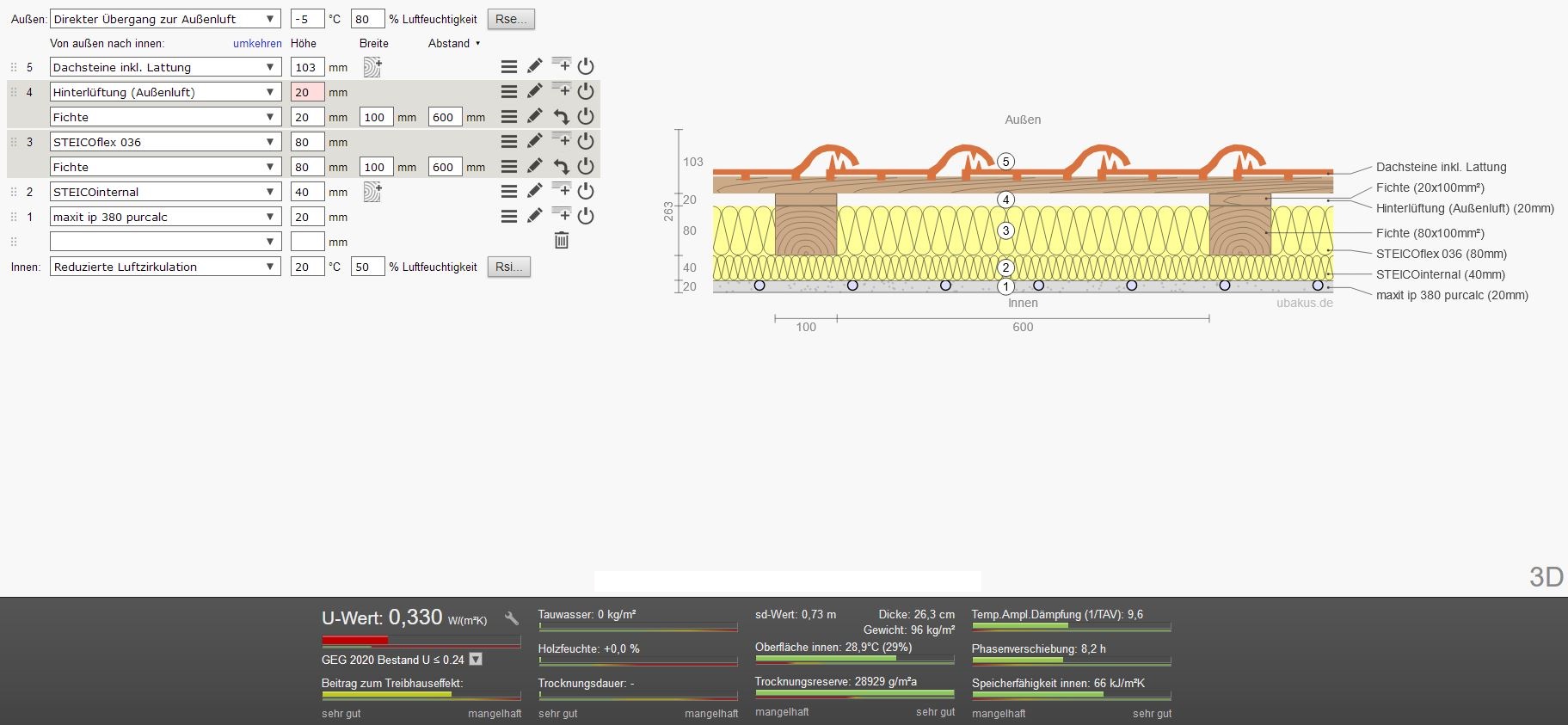The height and width of the screenshot is (725, 1568).
Task: Remove the Fichte framing from Hinterlüftung layer
Action: pyautogui.click(x=561, y=117)
